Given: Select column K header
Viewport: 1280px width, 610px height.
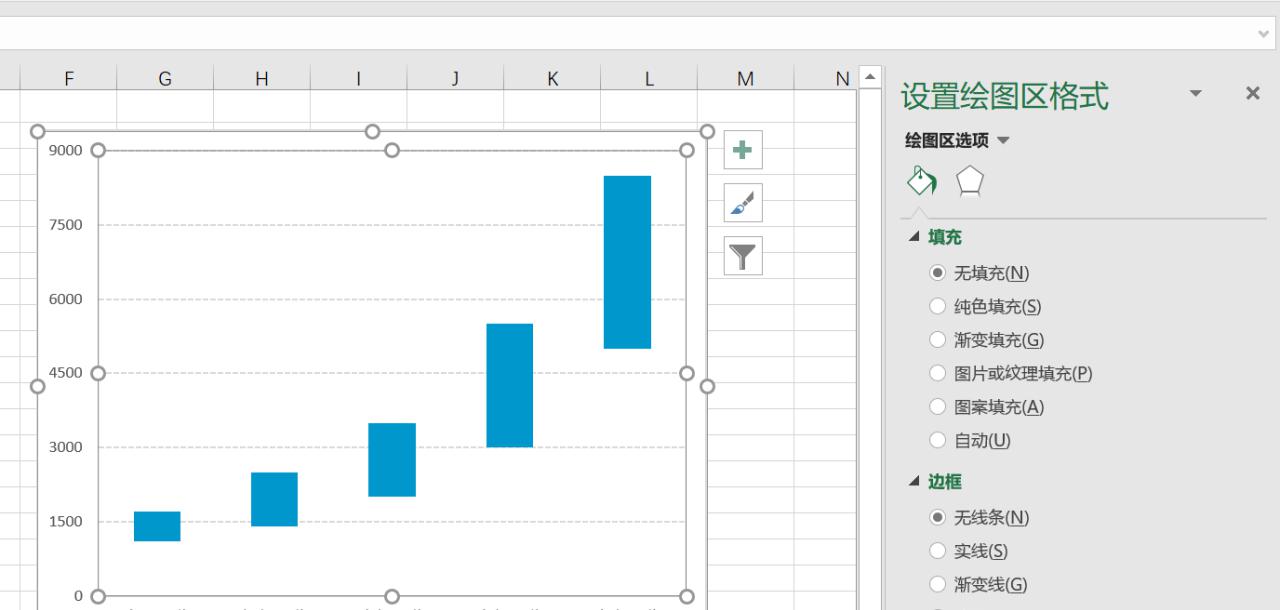Looking at the screenshot, I should click(552, 78).
